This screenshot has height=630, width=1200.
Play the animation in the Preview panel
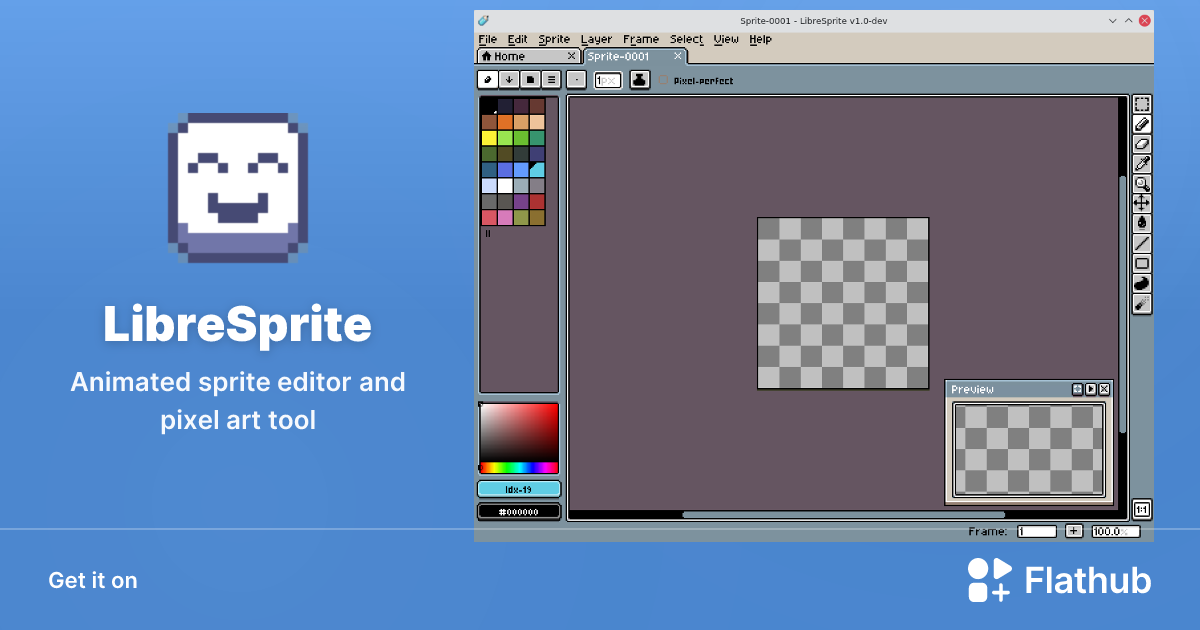click(x=1091, y=389)
